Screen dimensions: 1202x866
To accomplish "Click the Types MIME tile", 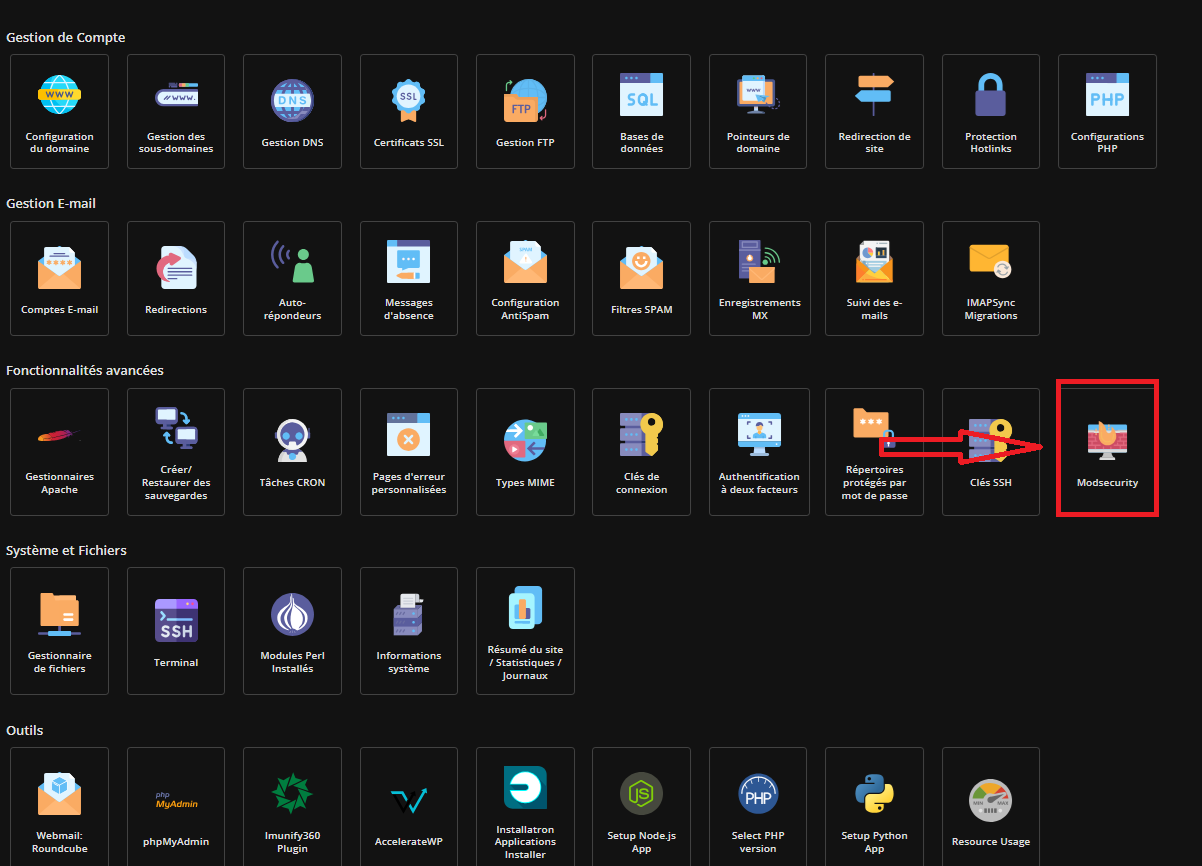I will tap(525, 452).
